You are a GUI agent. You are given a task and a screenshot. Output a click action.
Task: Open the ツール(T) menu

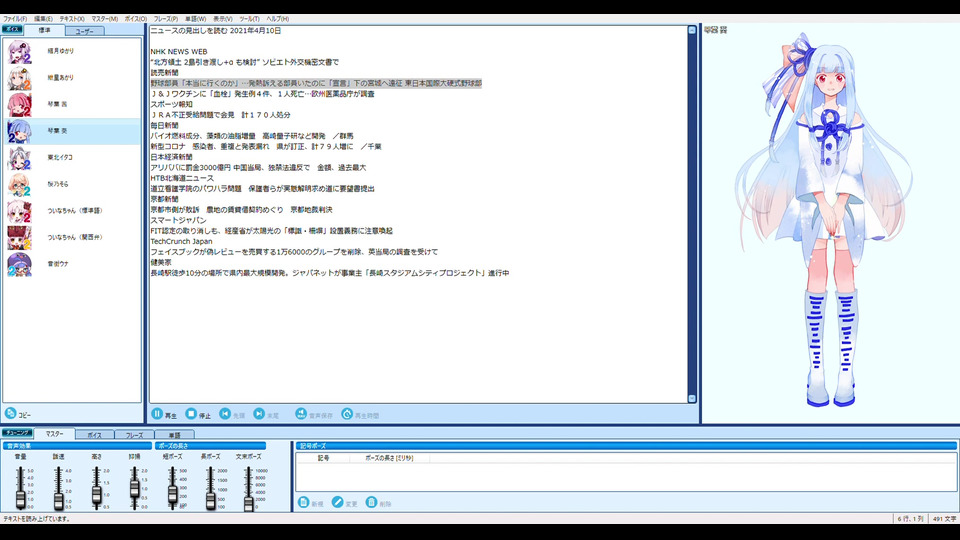pos(249,19)
